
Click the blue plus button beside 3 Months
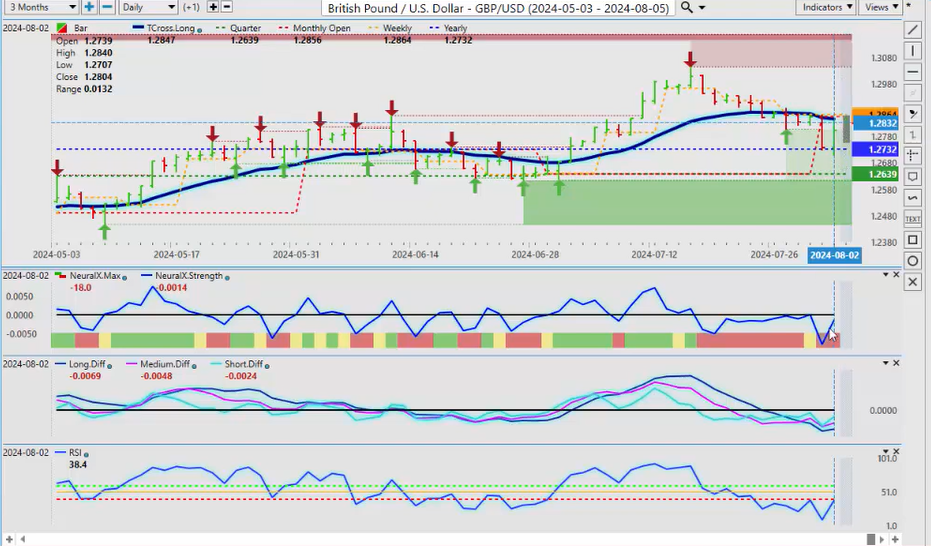pyautogui.click(x=89, y=7)
